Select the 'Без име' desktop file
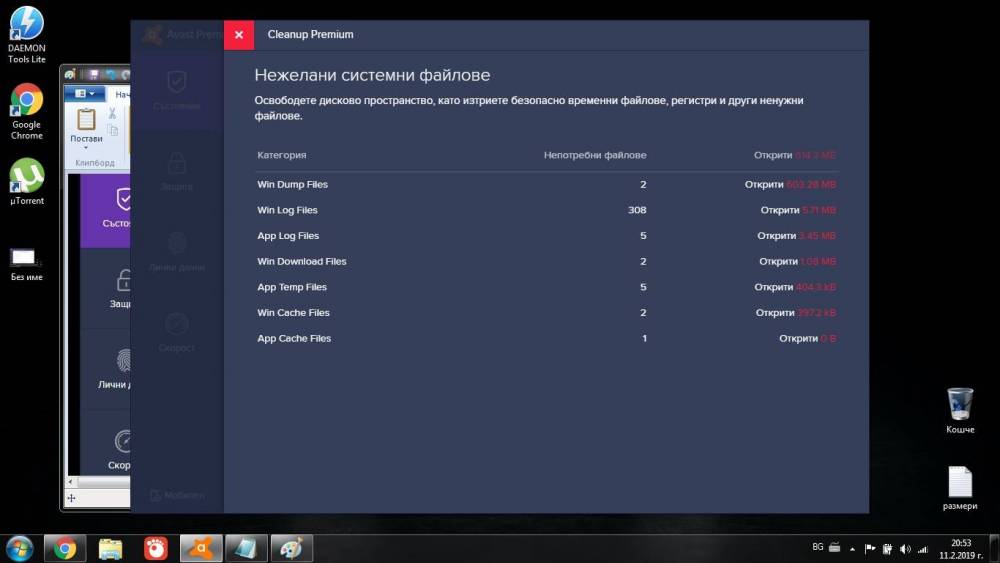Image resolution: width=1000 pixels, height=563 pixels. click(x=26, y=264)
